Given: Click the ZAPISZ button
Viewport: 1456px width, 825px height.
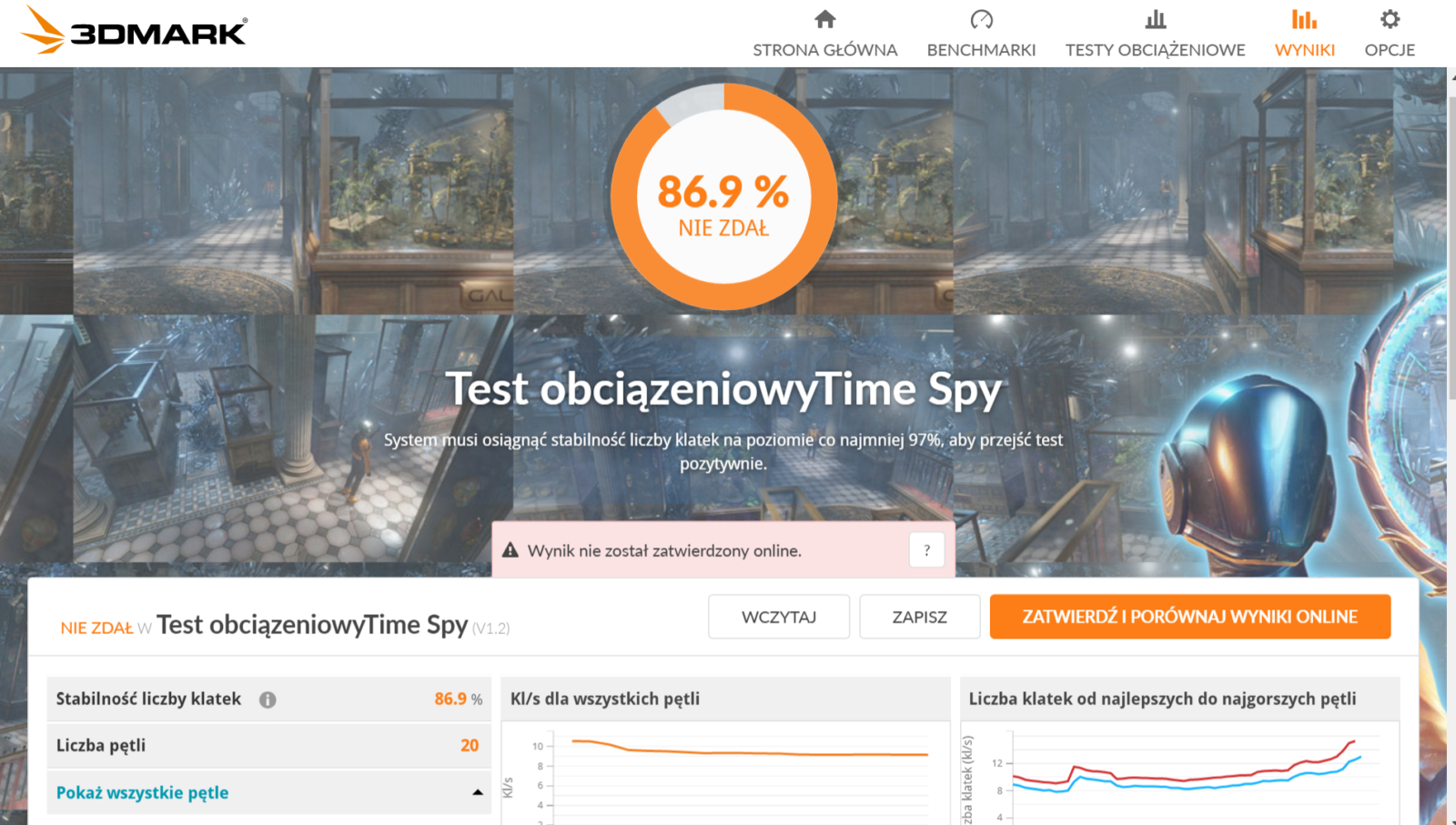Looking at the screenshot, I should pyautogui.click(x=919, y=617).
